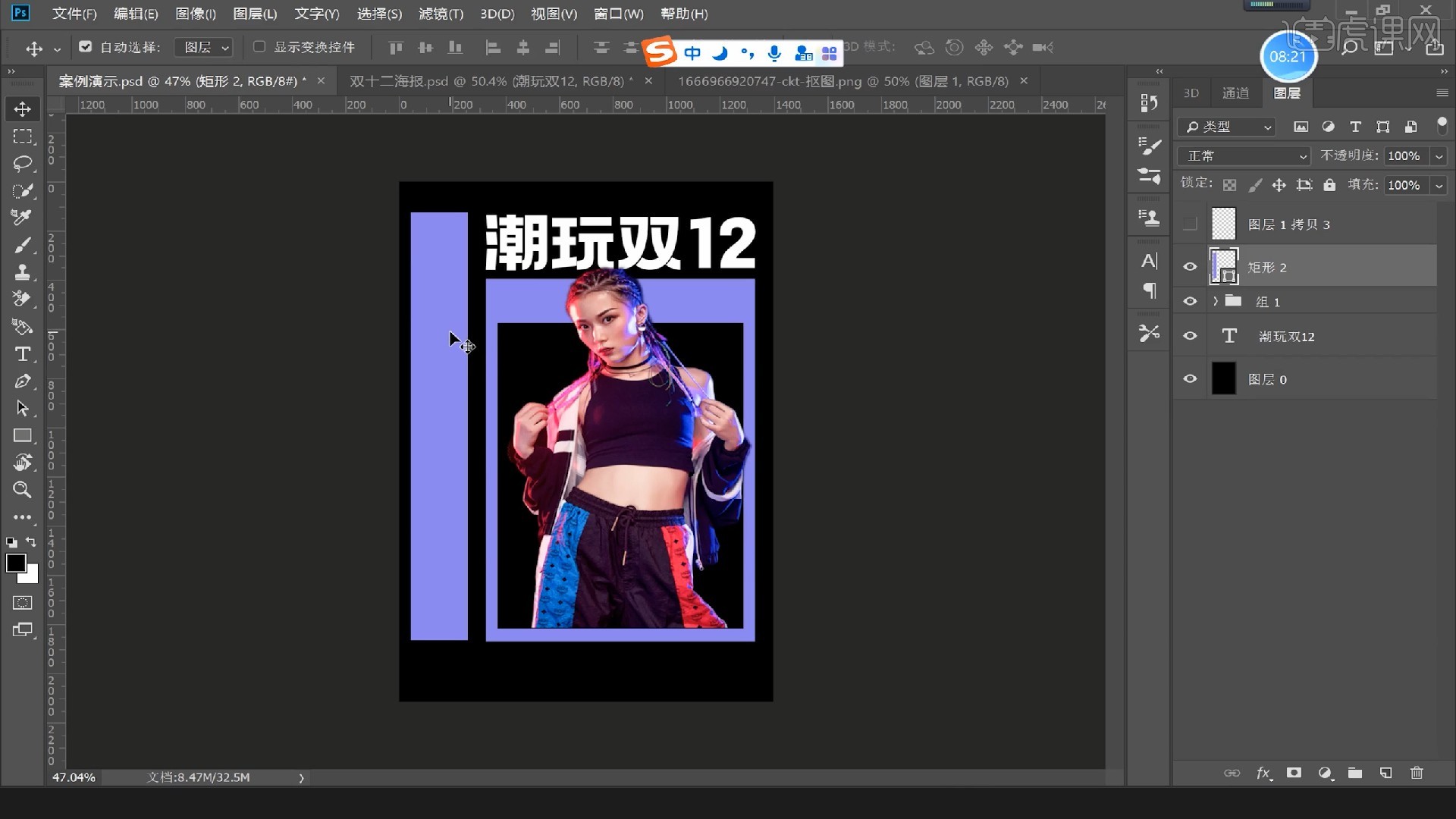
Task: Open the fill slider dropdown arrow
Action: click(x=1439, y=185)
